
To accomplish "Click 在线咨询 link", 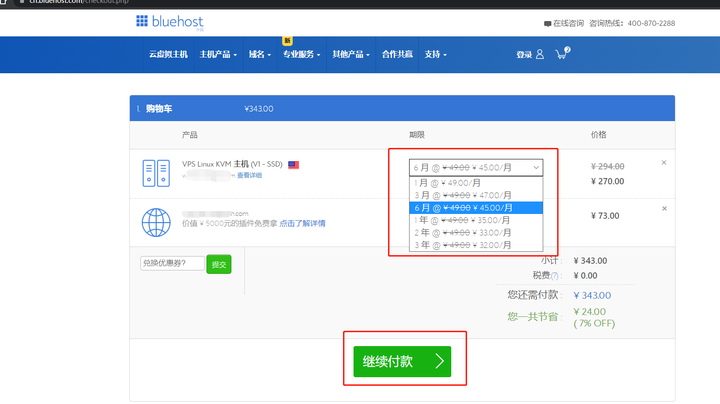I will (x=568, y=23).
